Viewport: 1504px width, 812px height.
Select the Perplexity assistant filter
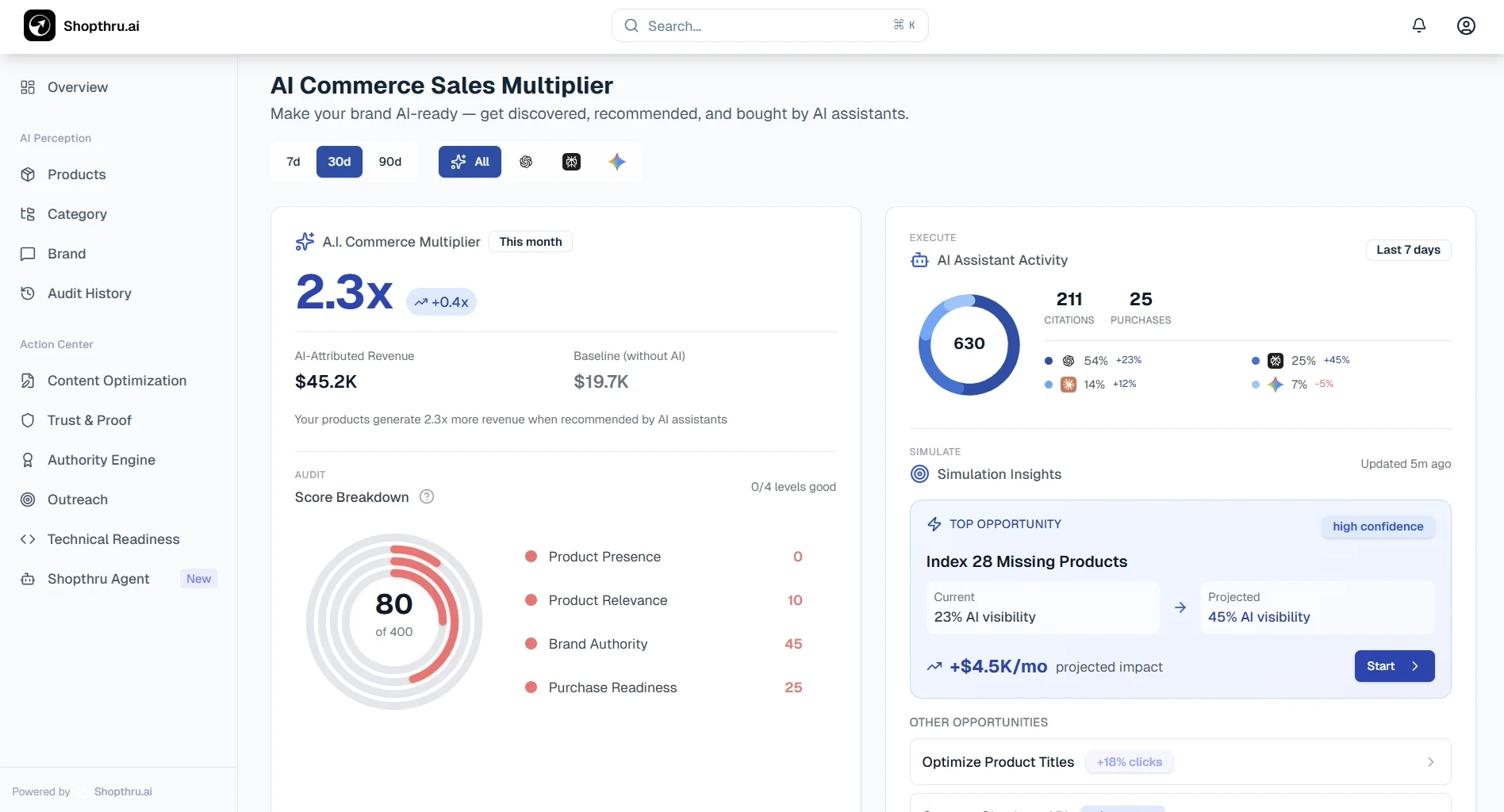[572, 162]
